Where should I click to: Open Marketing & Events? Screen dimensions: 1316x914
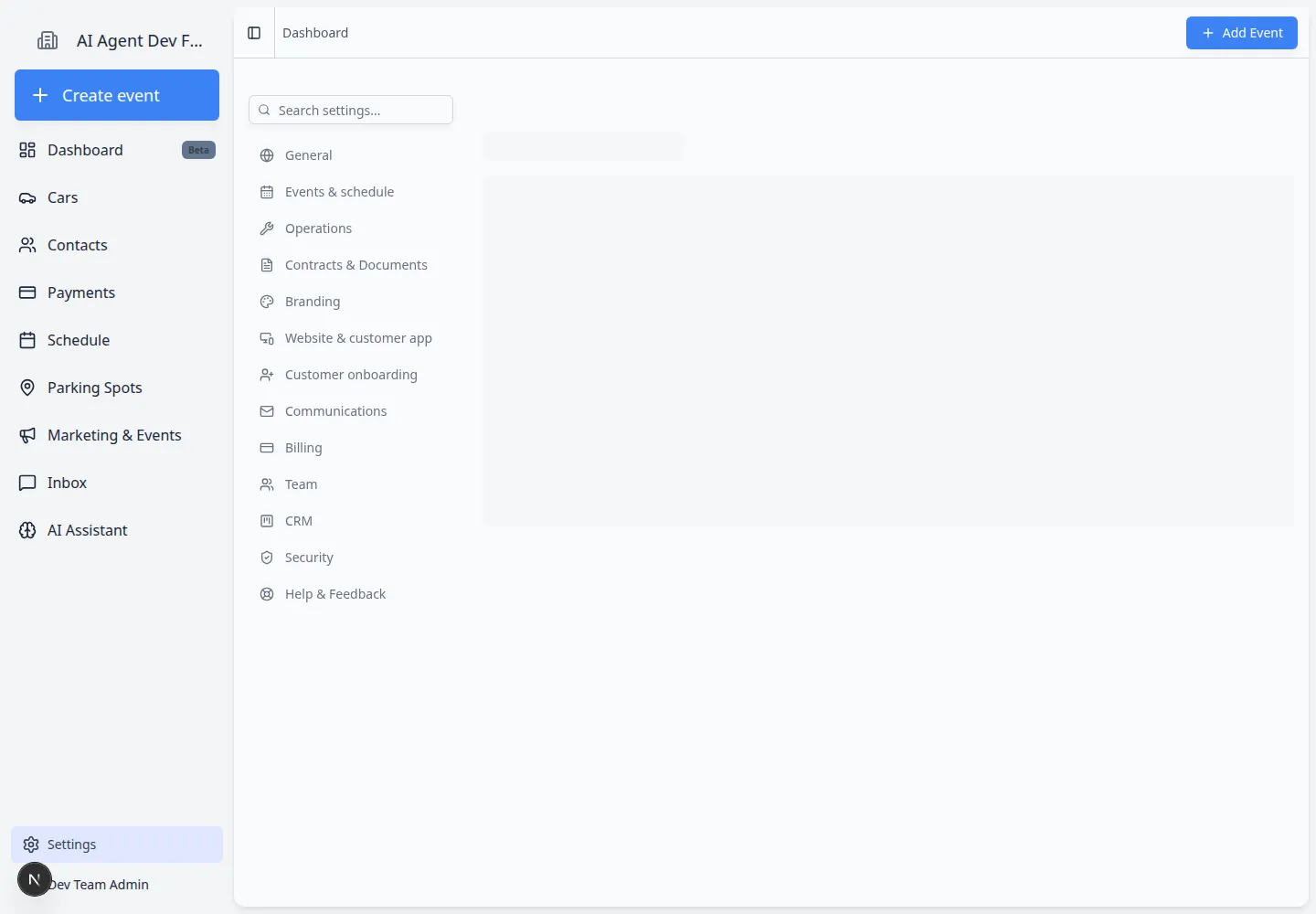(117, 435)
